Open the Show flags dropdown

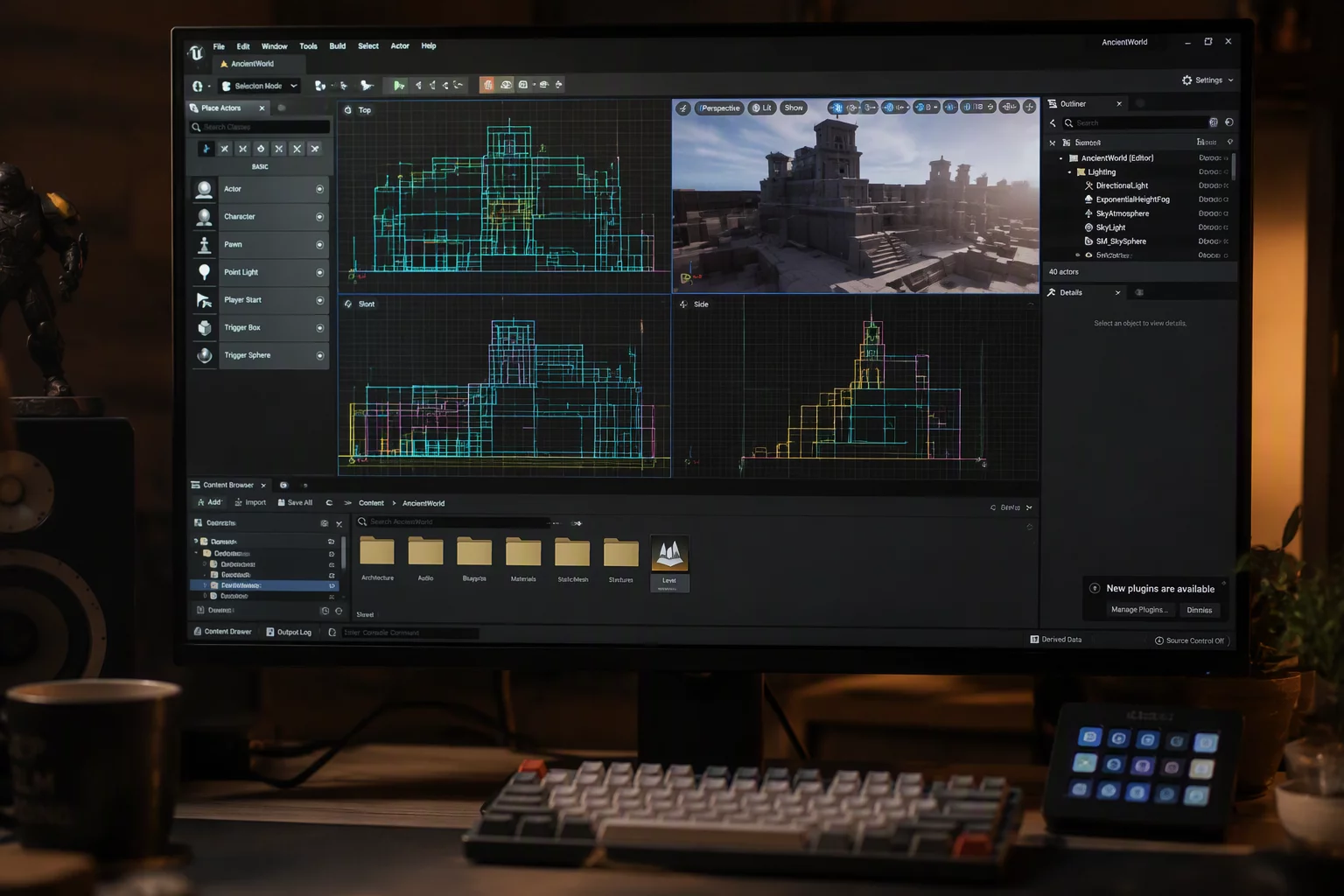click(x=794, y=108)
